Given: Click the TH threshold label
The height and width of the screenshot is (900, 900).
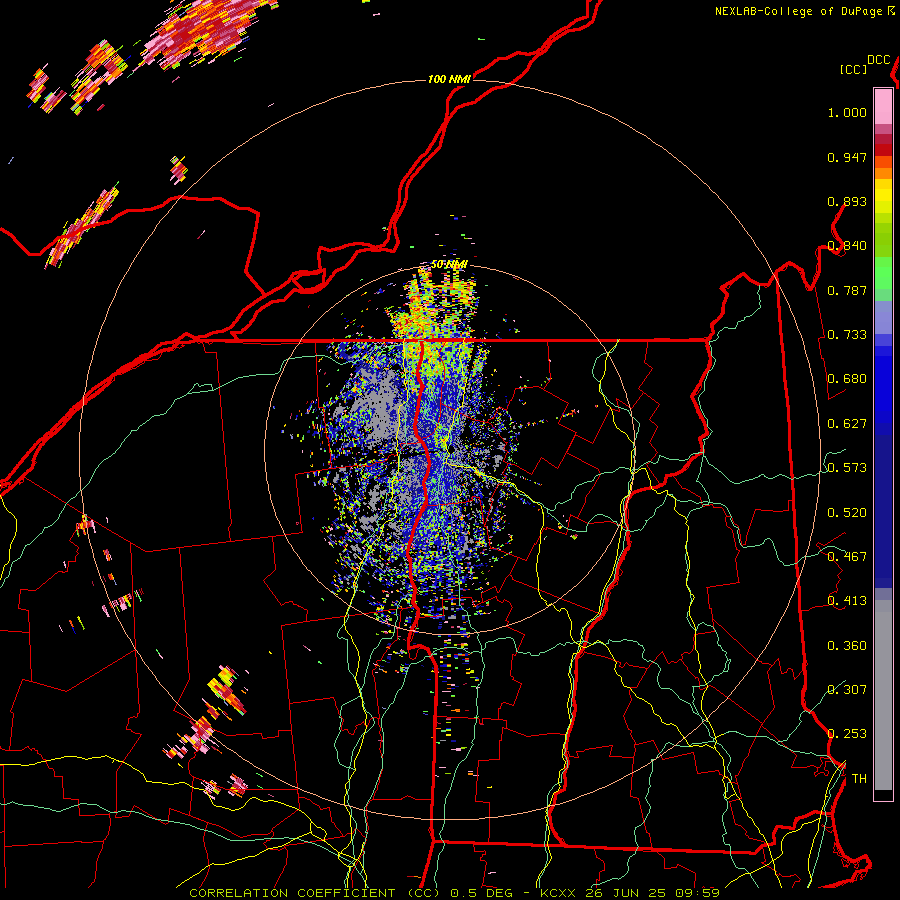Looking at the screenshot, I should point(859,779).
